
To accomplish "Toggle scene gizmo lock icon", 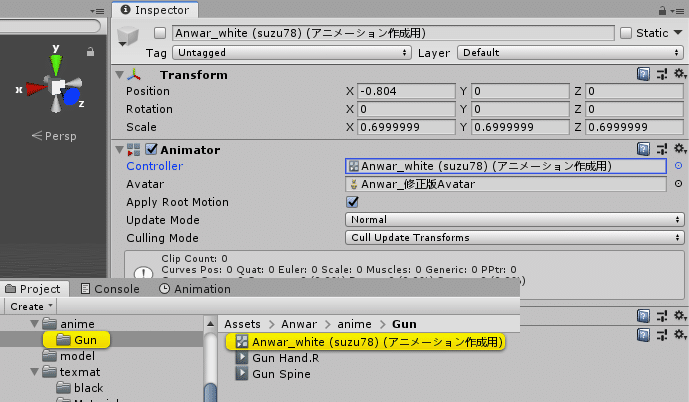I will [x=91, y=52].
